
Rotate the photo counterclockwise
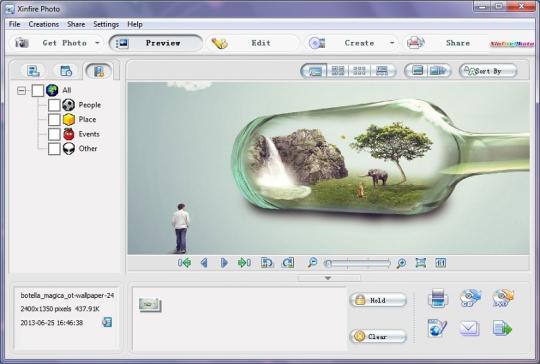point(267,263)
